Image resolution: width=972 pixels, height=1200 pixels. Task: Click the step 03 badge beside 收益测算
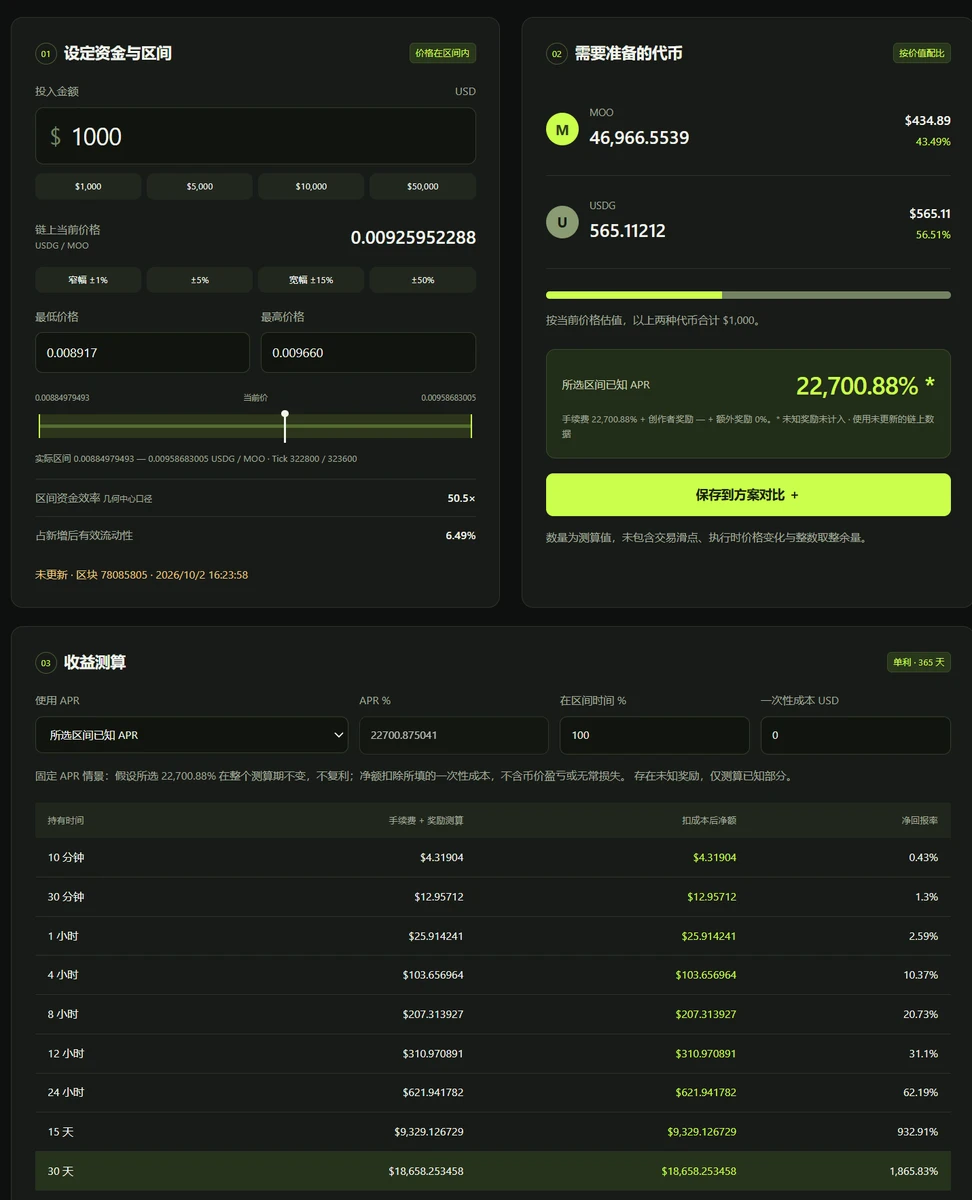click(x=45, y=662)
